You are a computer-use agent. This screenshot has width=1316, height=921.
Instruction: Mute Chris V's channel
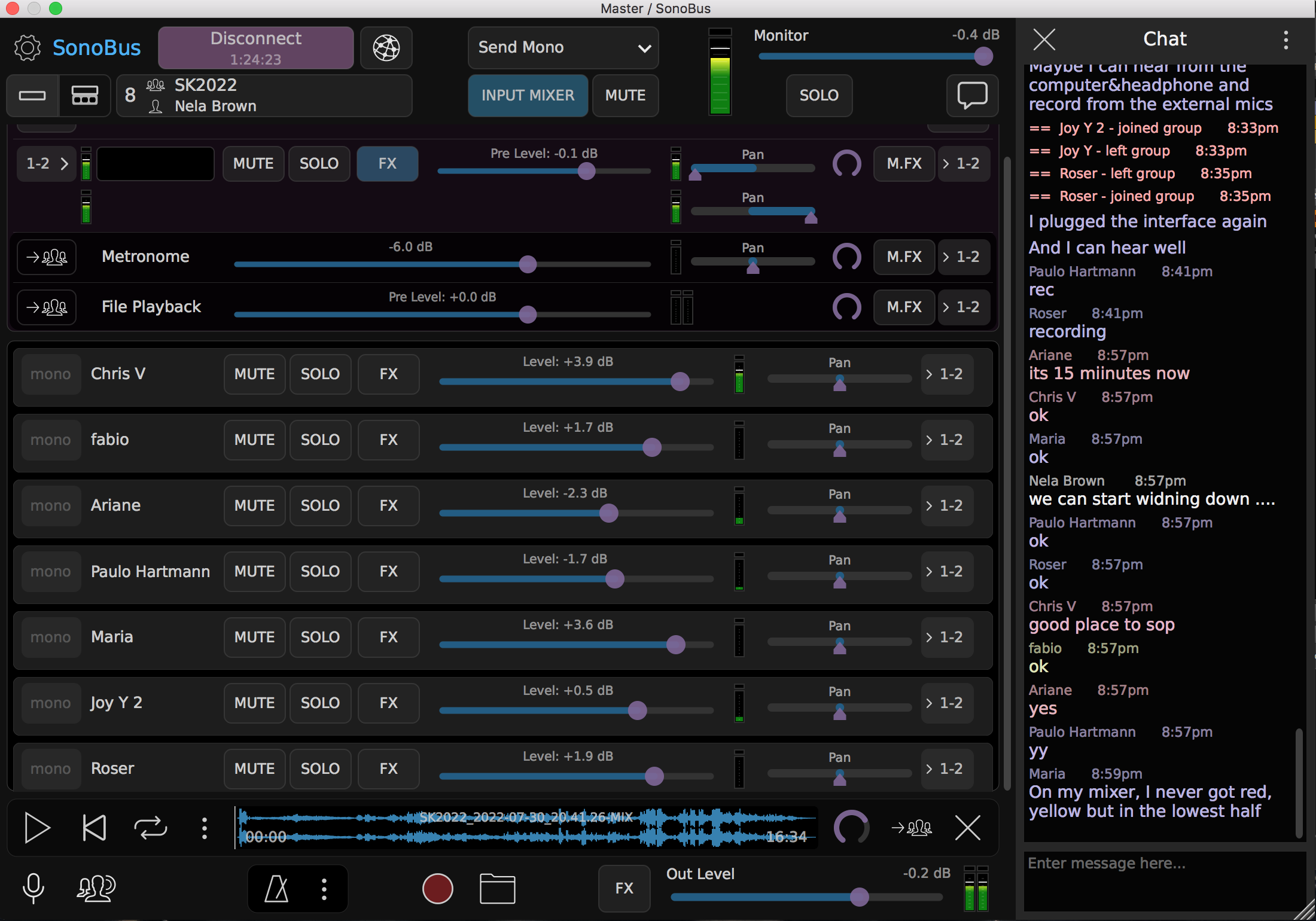254,374
